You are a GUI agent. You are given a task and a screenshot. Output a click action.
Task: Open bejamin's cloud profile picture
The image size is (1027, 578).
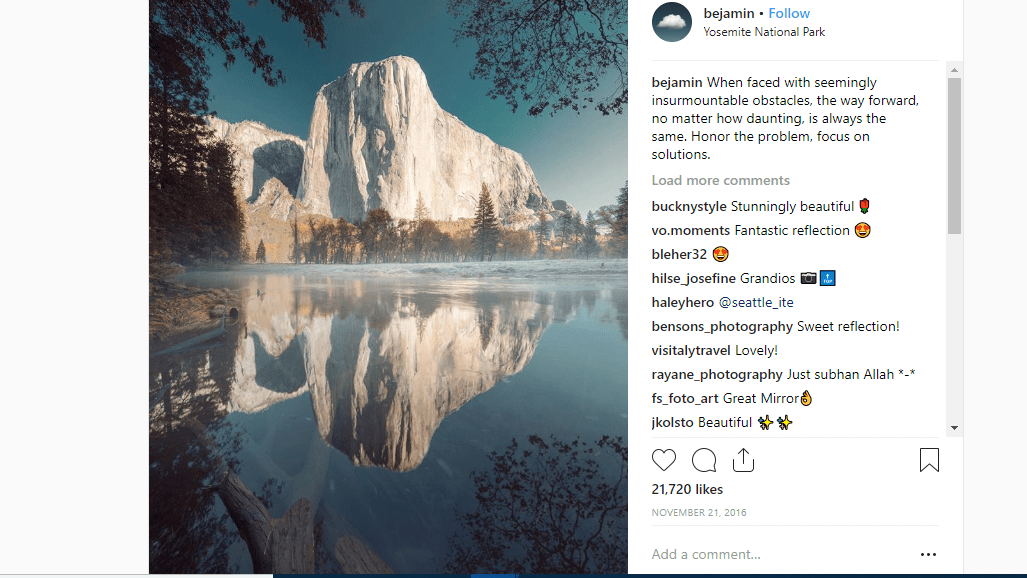[x=671, y=22]
